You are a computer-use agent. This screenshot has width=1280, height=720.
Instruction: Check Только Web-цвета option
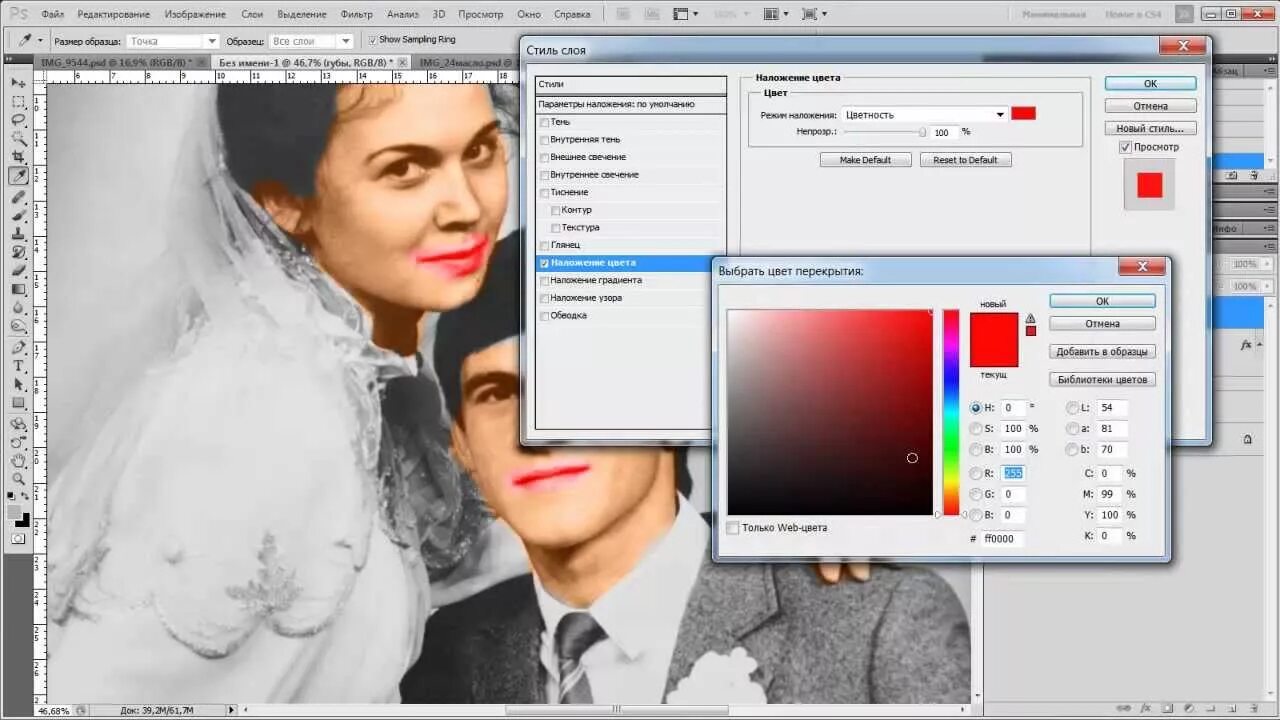point(733,528)
